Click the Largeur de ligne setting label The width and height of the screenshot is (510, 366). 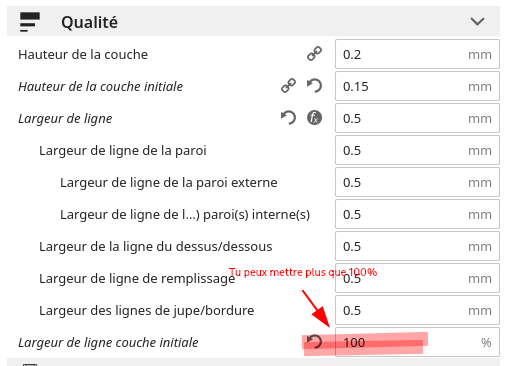click(x=65, y=119)
